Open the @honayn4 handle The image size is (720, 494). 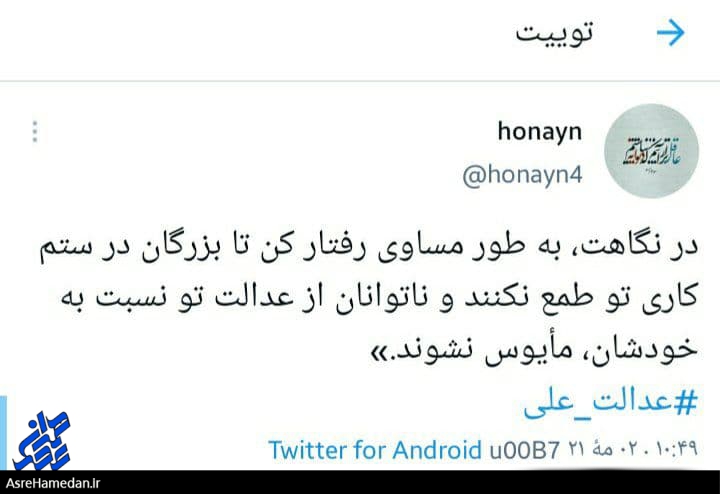tap(523, 175)
